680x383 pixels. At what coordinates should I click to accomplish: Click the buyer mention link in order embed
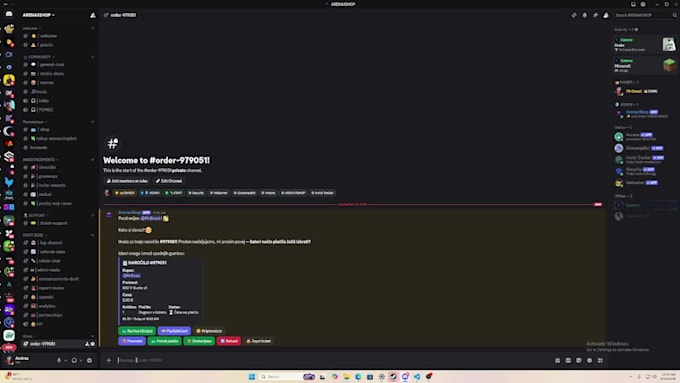pyautogui.click(x=131, y=276)
